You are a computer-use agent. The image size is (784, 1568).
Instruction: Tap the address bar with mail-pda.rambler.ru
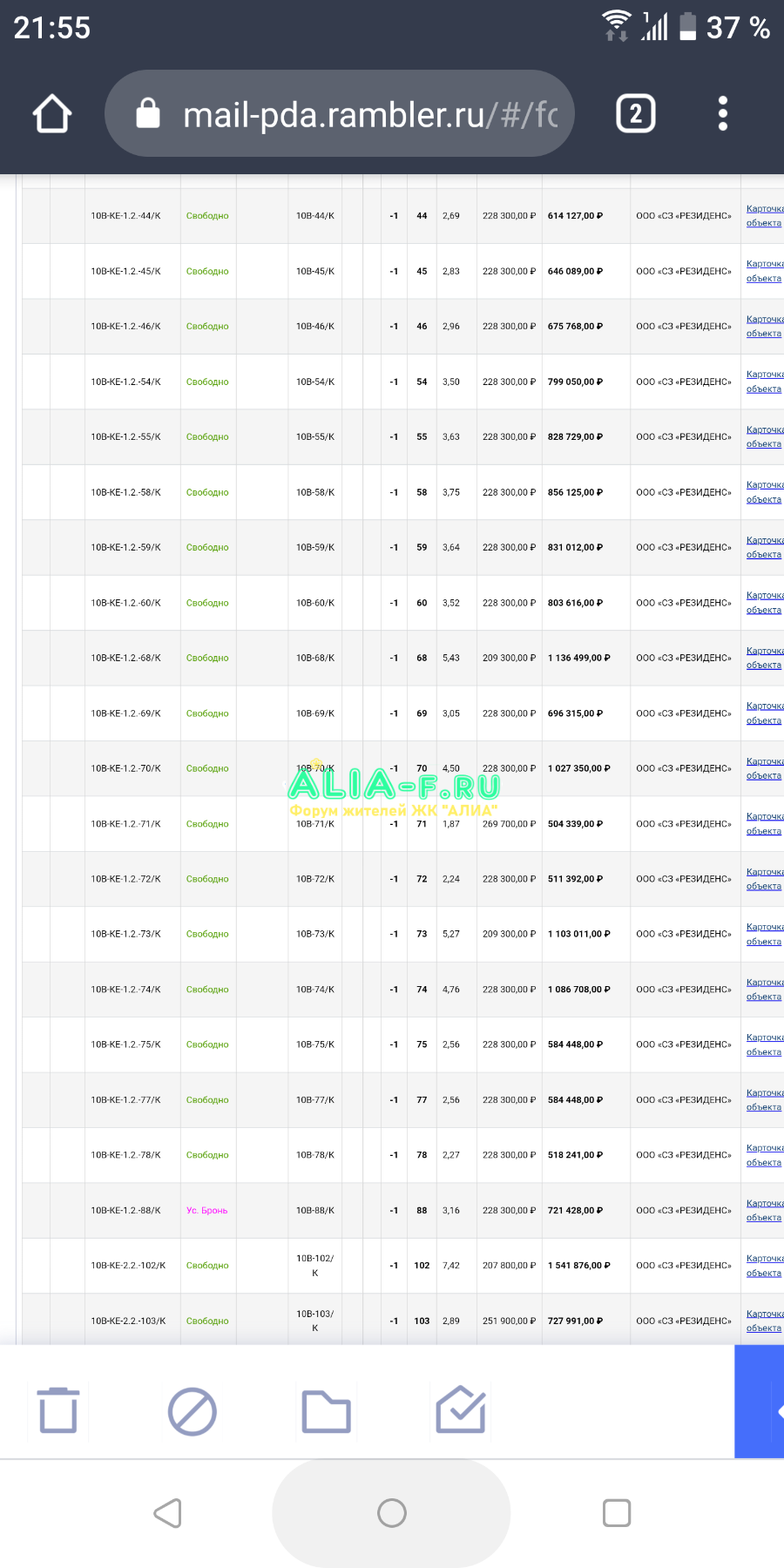coord(340,114)
